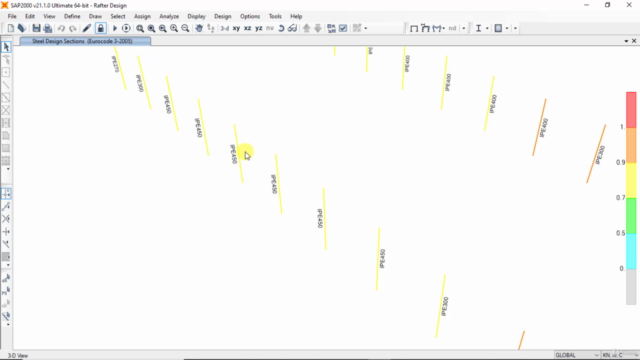Viewport: 640px width, 360px height.
Task: Open the Display menu
Action: tap(196, 16)
